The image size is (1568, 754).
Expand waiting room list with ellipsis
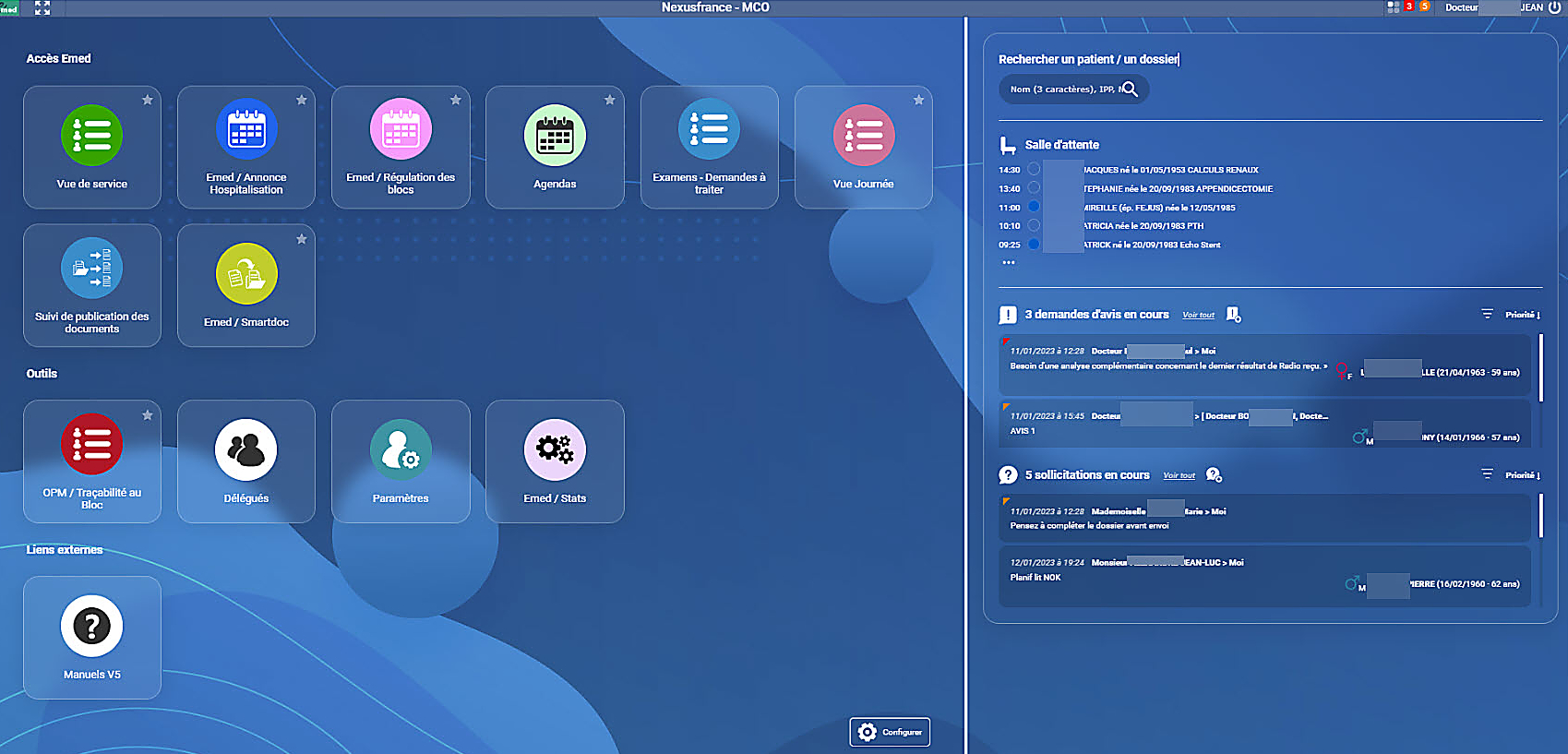click(x=1009, y=263)
